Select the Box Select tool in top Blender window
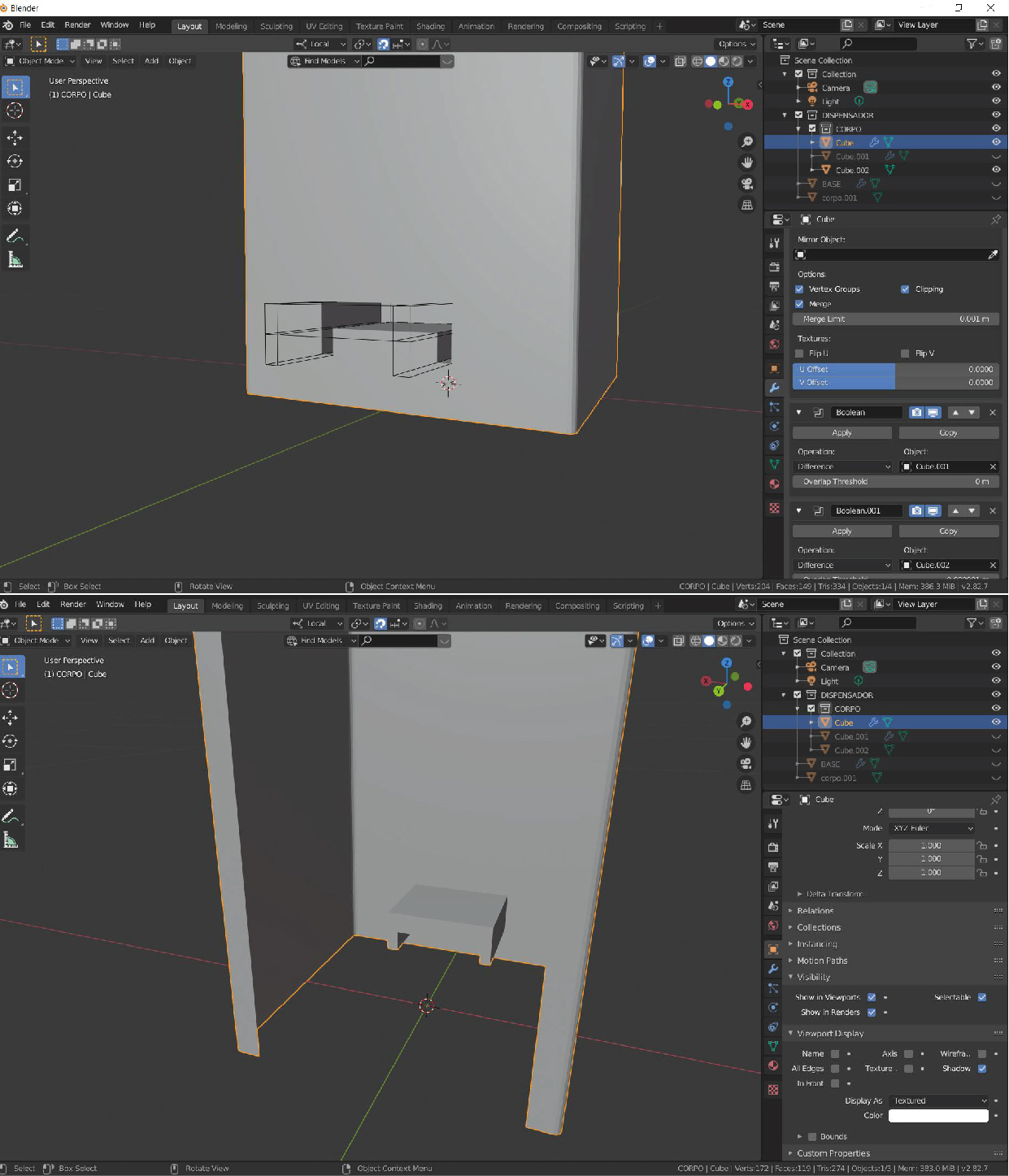The height and width of the screenshot is (1176, 1009). click(x=15, y=86)
